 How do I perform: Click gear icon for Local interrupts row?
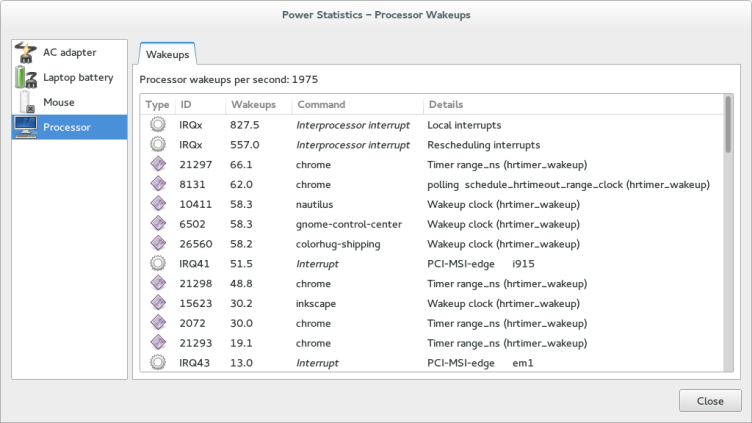click(157, 125)
